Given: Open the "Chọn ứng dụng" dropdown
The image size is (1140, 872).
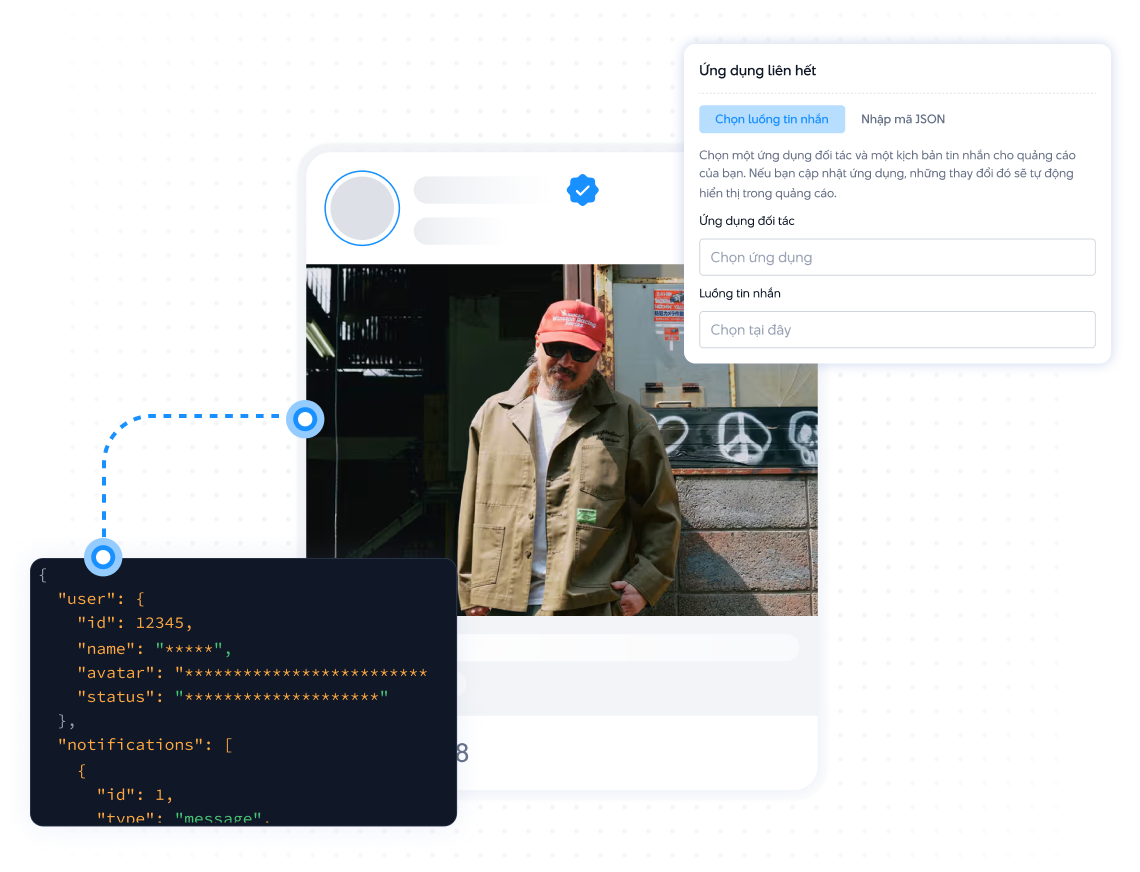Looking at the screenshot, I should (x=896, y=257).
